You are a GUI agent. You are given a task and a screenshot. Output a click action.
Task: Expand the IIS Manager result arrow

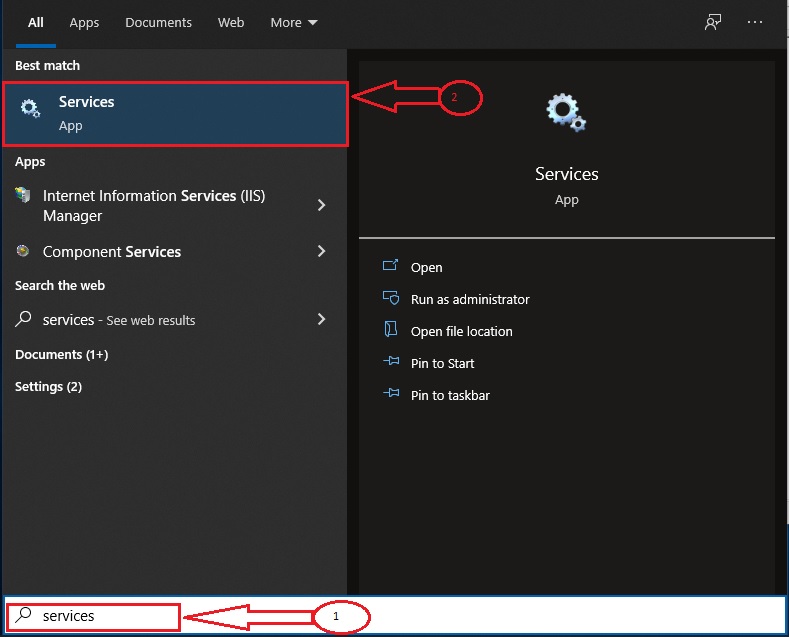click(x=321, y=205)
